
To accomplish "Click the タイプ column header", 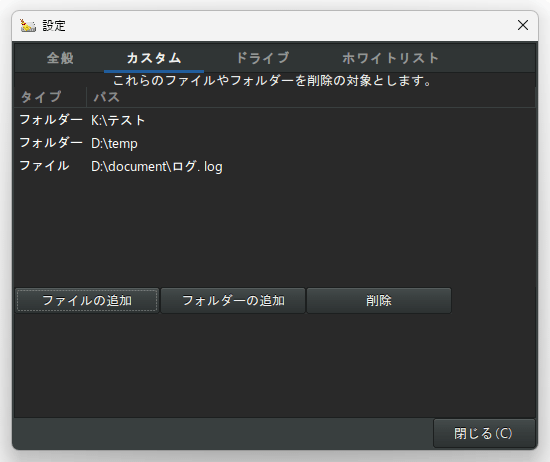I will click(x=51, y=97).
